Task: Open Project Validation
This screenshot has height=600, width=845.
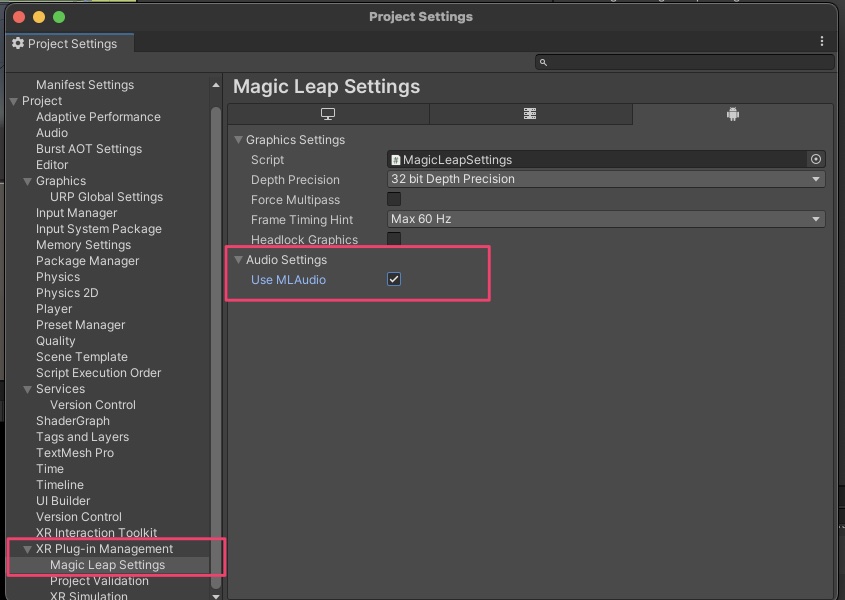Action: pyautogui.click(x=99, y=581)
